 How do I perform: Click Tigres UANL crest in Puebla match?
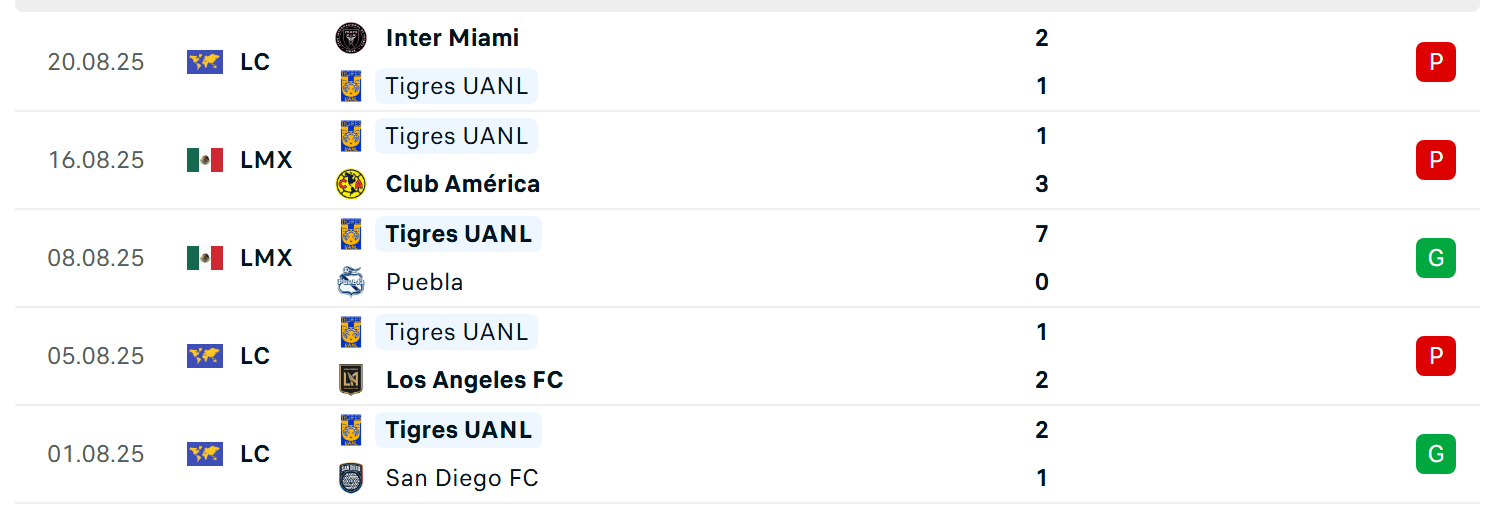pyautogui.click(x=350, y=234)
